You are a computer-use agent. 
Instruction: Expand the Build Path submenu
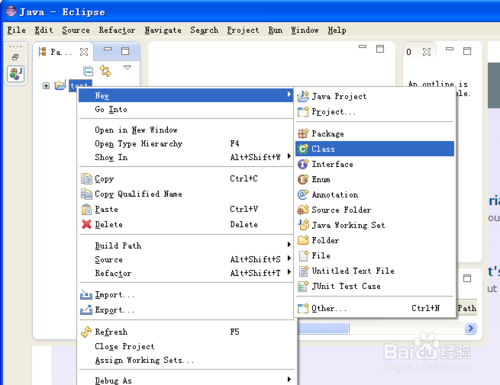coord(186,246)
